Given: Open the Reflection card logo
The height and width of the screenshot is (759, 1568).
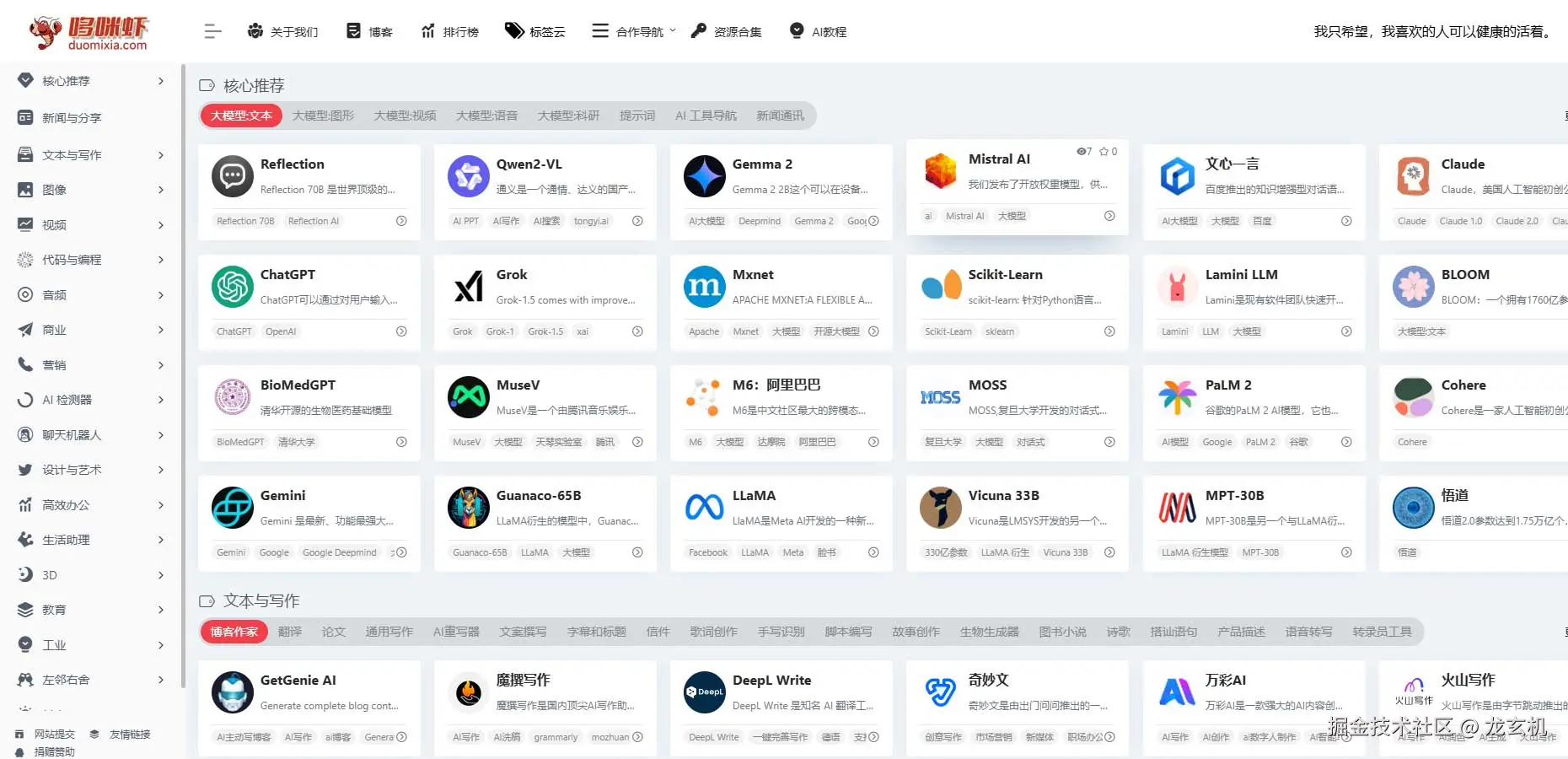Looking at the screenshot, I should coord(233,176).
